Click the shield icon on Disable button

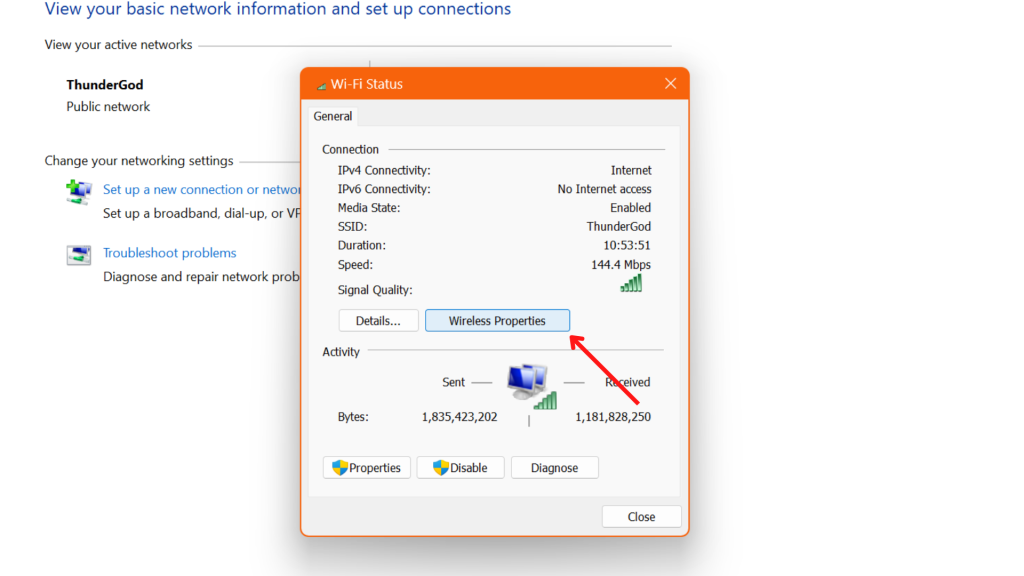point(441,468)
